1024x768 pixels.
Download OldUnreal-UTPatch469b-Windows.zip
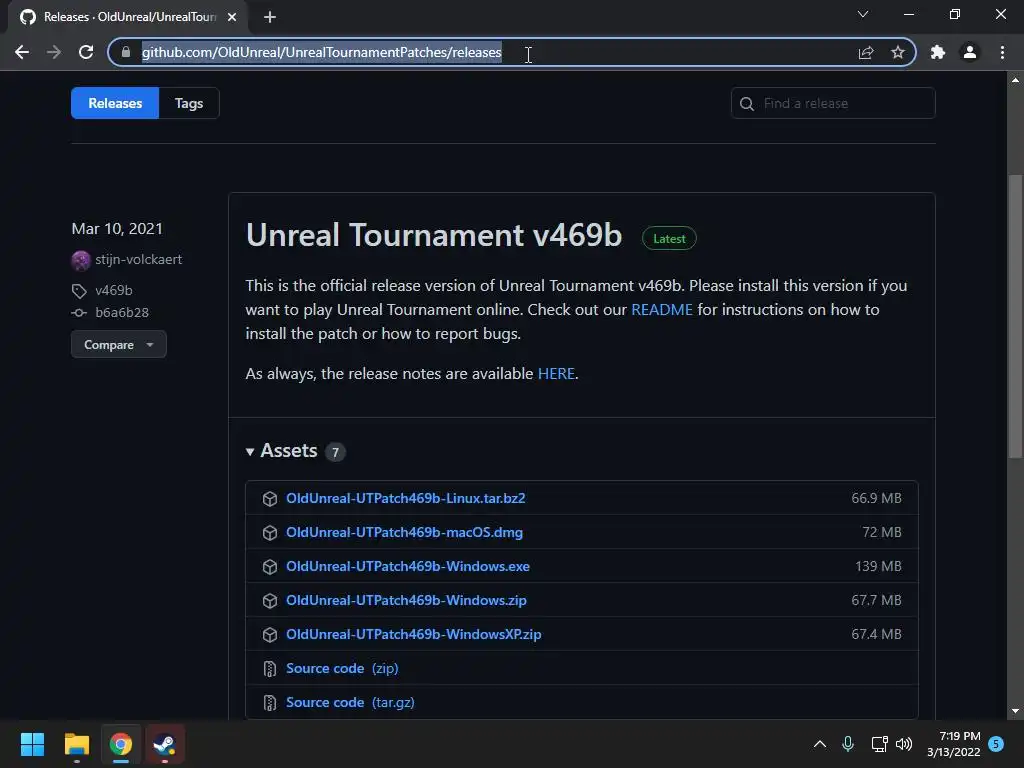pyautogui.click(x=406, y=600)
